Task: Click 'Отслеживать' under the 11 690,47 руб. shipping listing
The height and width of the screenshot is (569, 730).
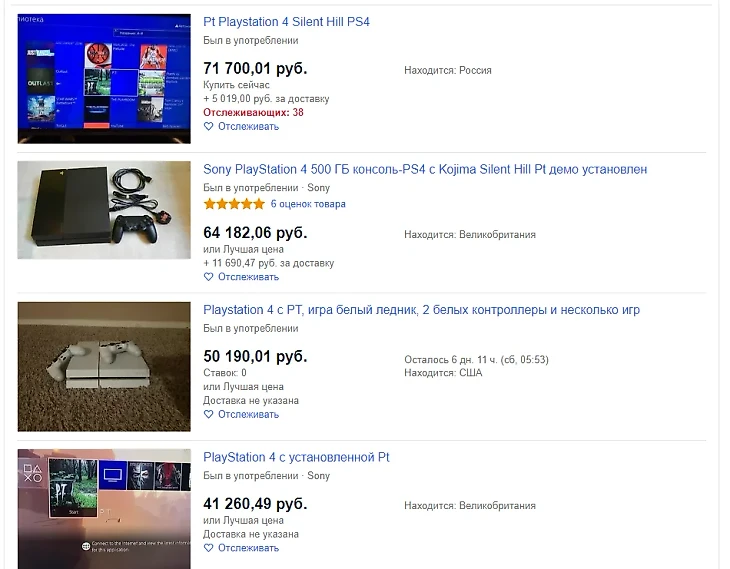Action: (248, 277)
